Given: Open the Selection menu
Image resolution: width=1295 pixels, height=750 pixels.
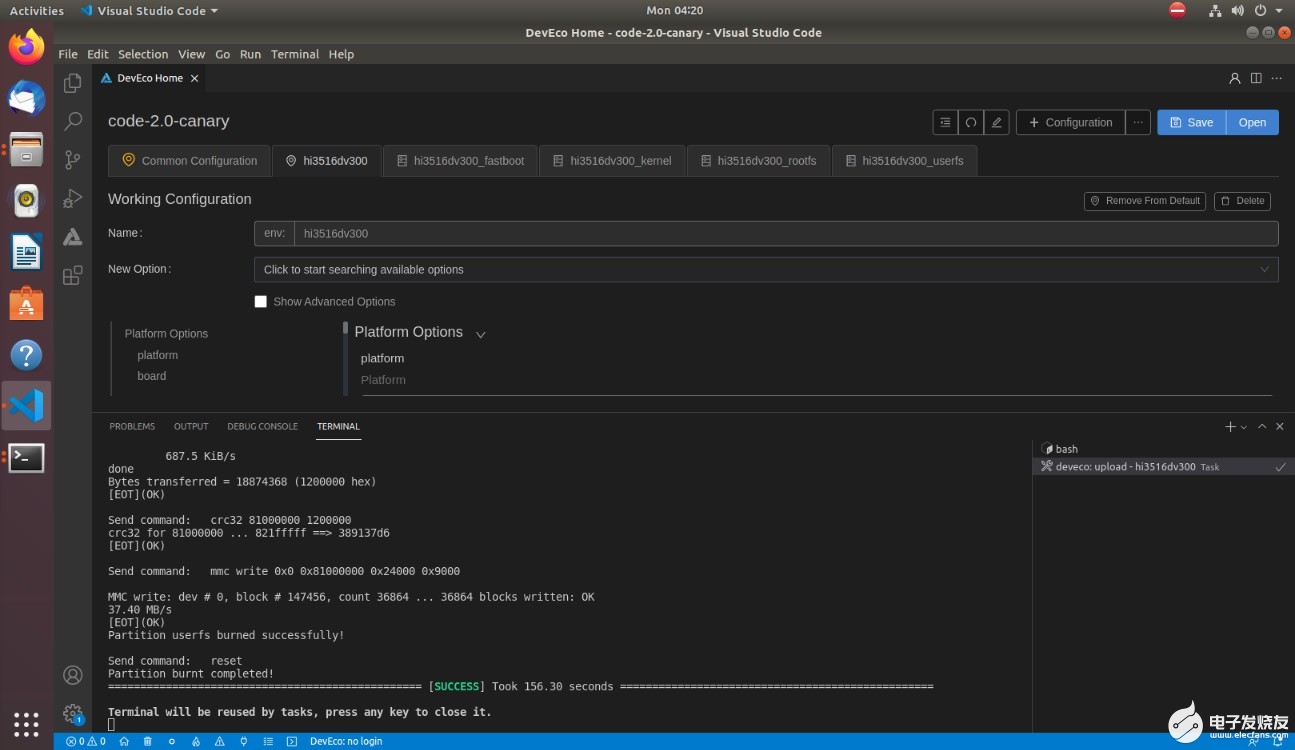Looking at the screenshot, I should click(x=143, y=54).
